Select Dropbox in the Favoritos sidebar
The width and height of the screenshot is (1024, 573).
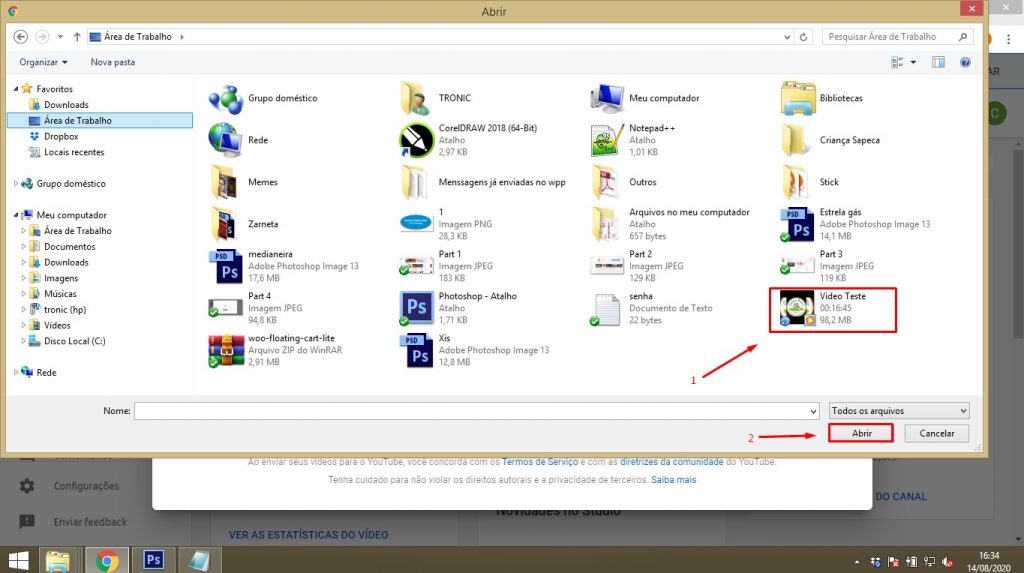tap(60, 136)
